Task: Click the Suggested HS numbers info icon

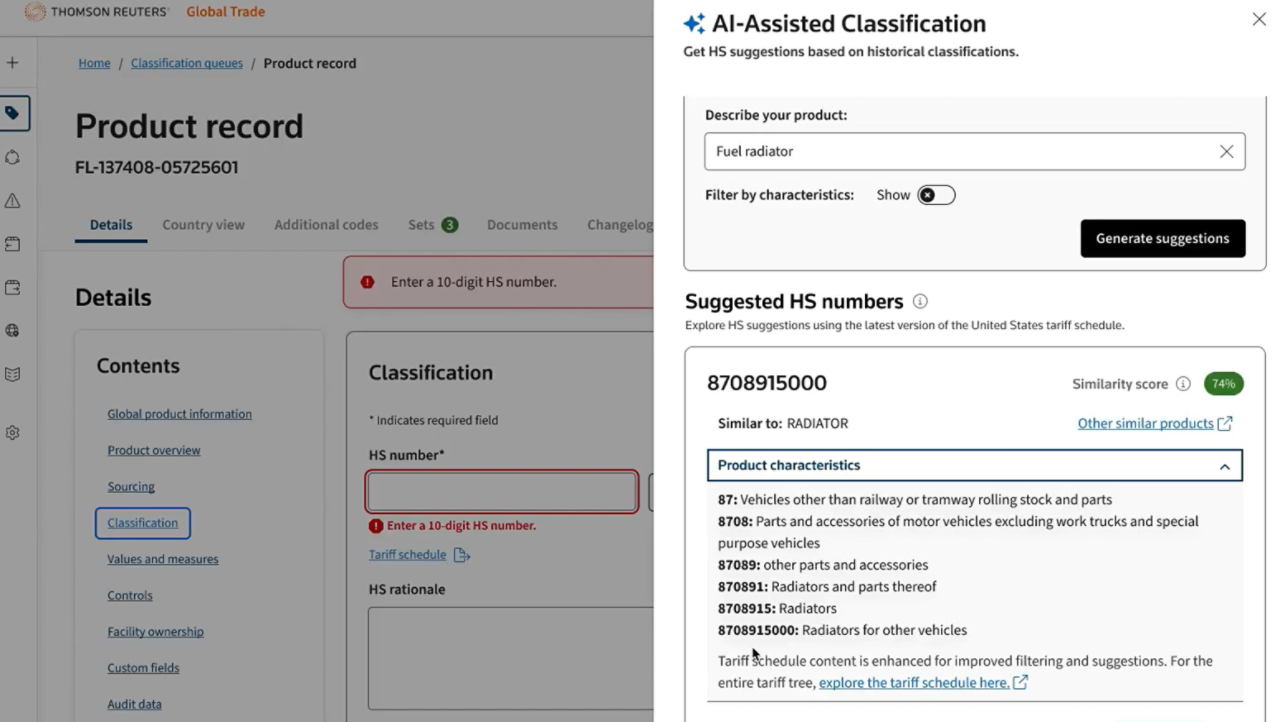Action: click(919, 300)
